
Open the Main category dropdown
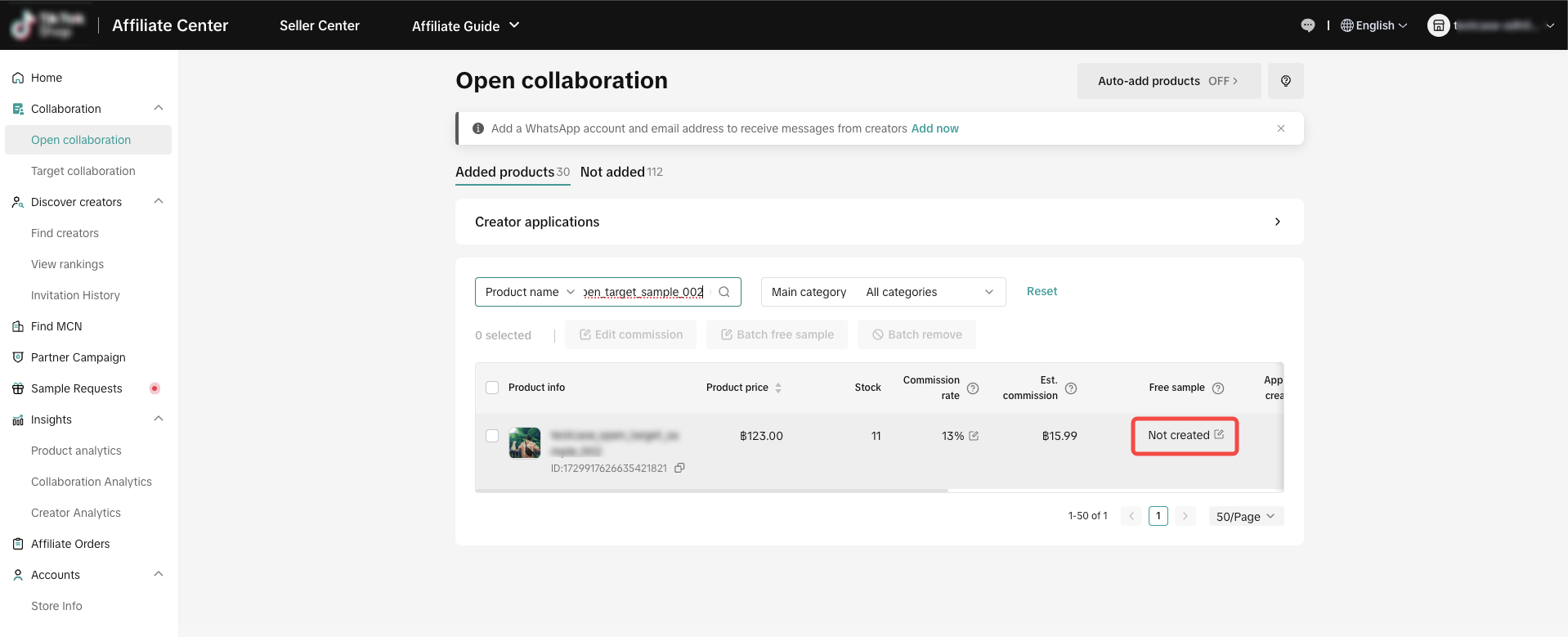tap(883, 292)
